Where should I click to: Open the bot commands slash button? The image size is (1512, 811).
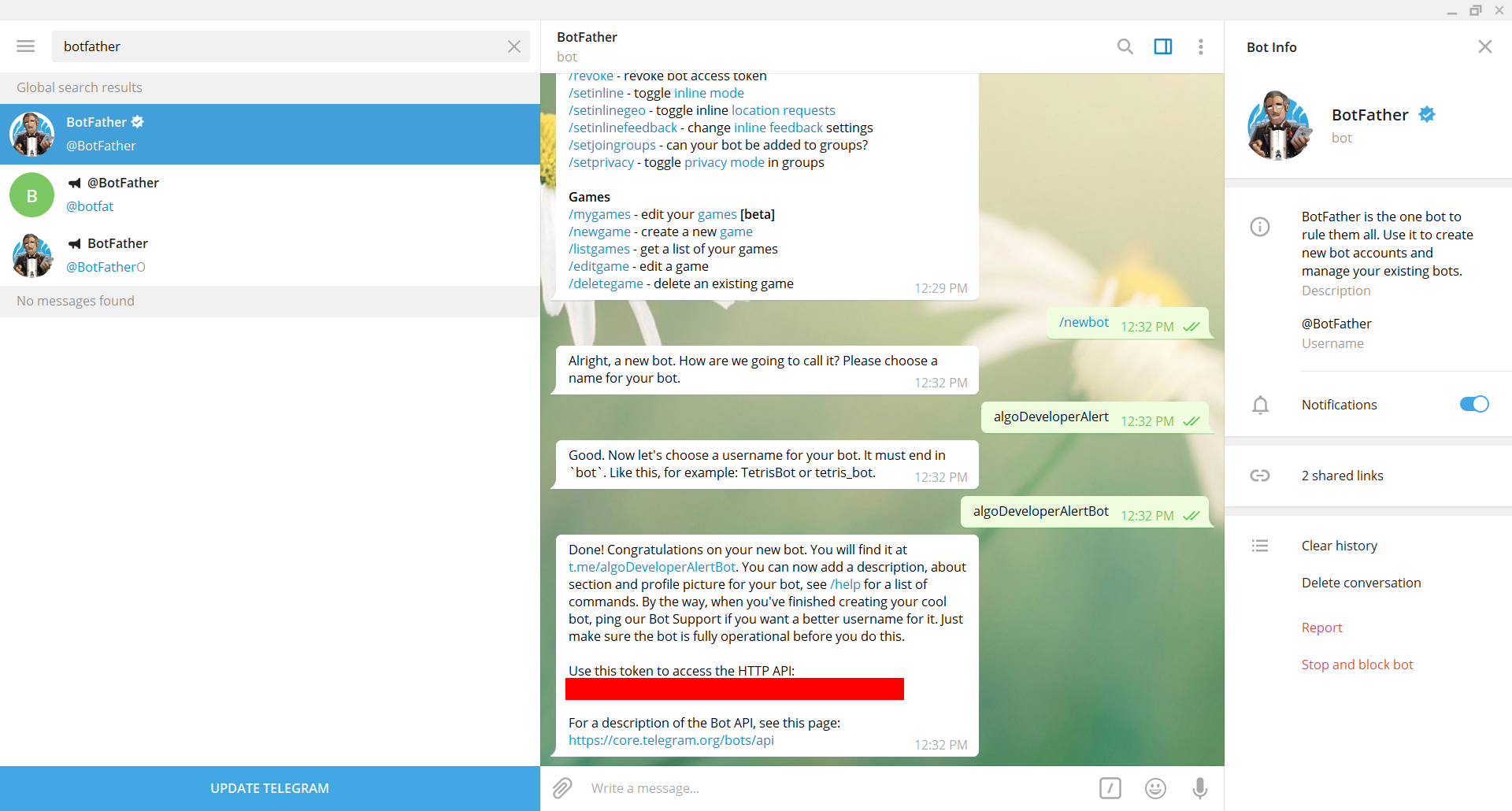point(1110,788)
